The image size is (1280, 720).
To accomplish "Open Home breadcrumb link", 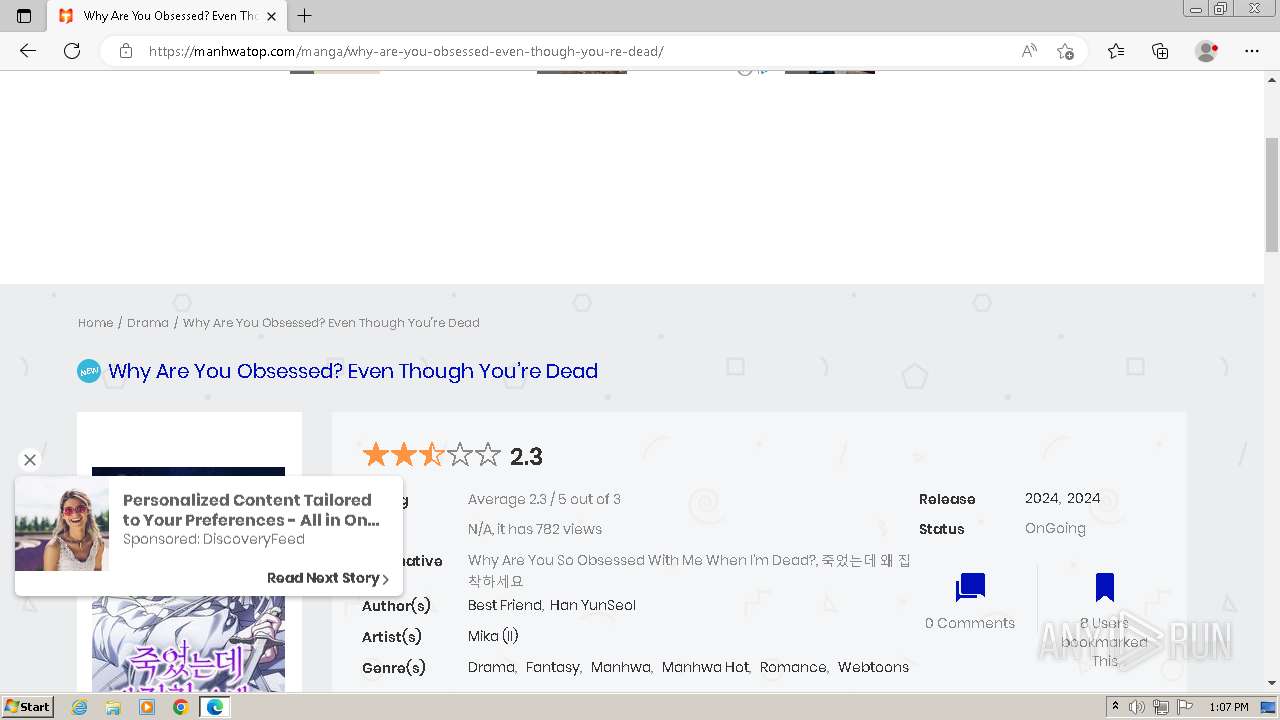I will pos(96,323).
